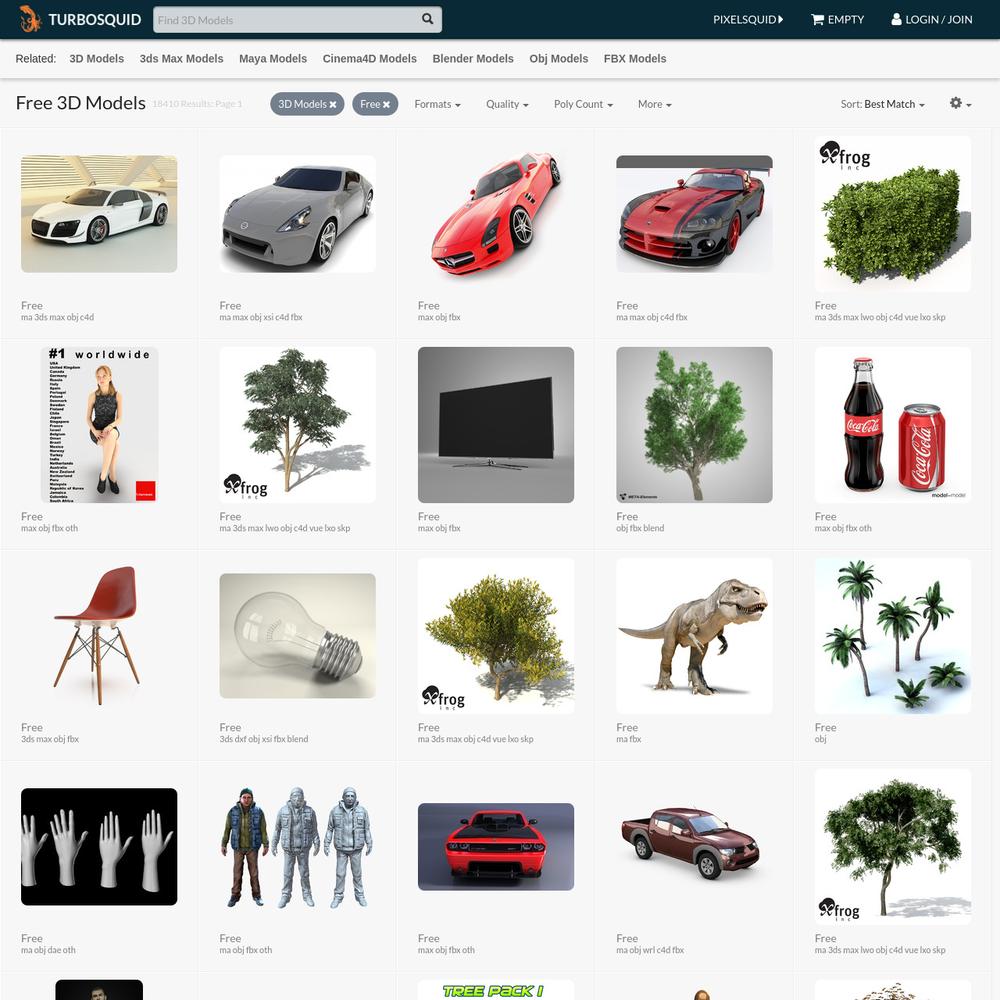Click the 'obj fbx blend' format text
Viewport: 1000px width, 1000px height.
(x=640, y=528)
